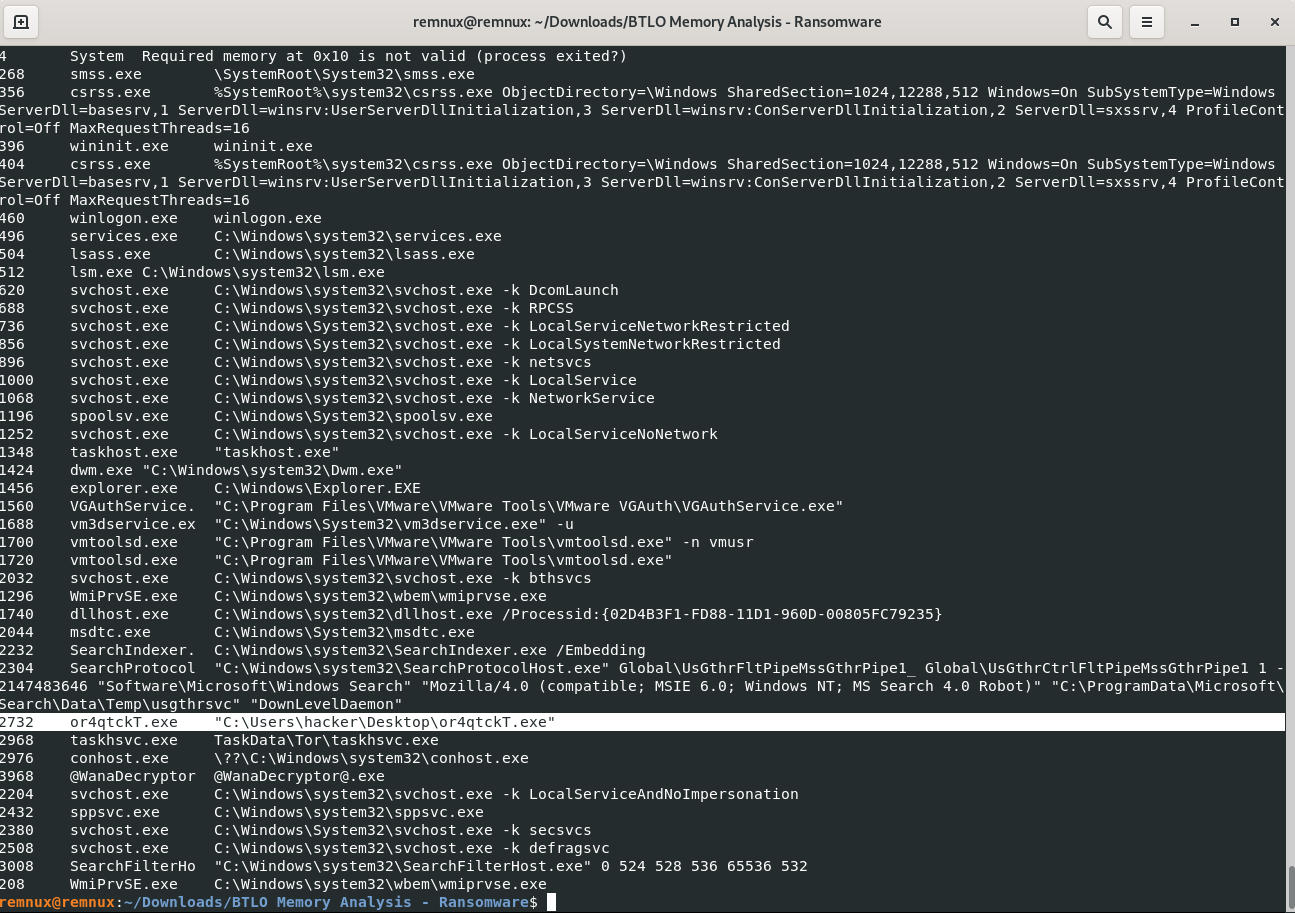Click the explorer.exe process name
1295x913 pixels.
124,488
